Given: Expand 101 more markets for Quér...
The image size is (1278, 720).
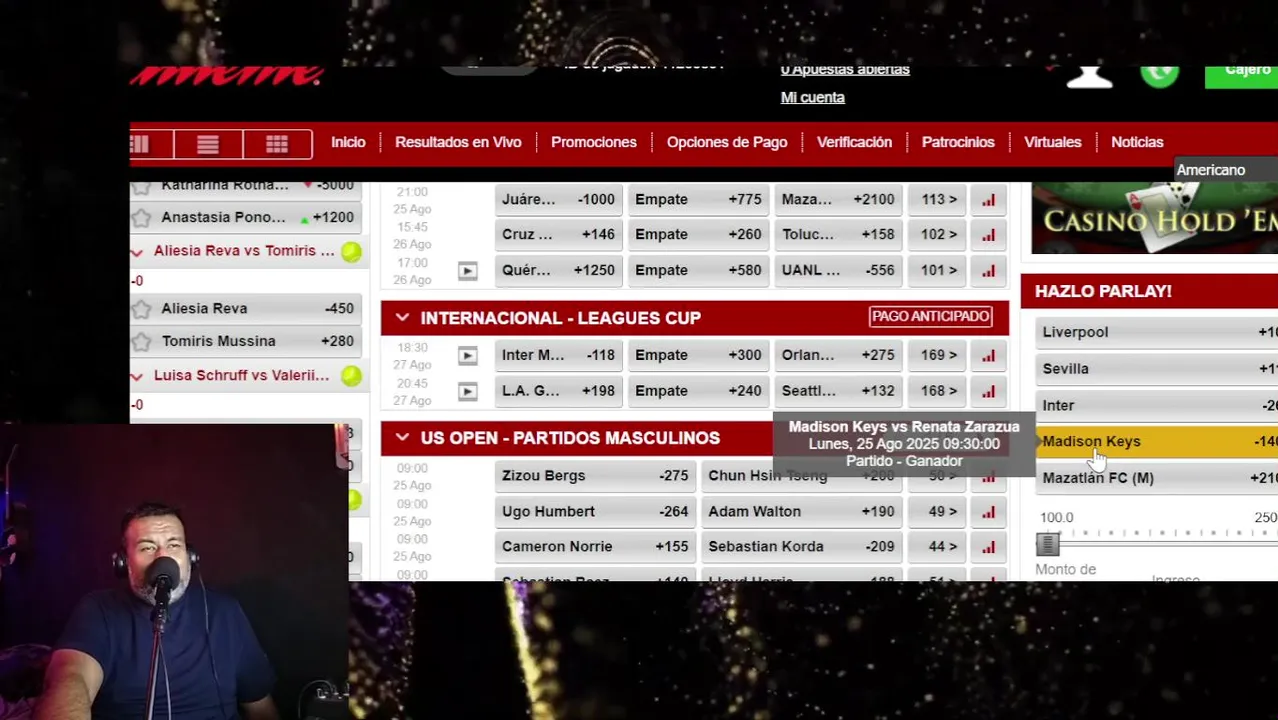Looking at the screenshot, I should (939, 270).
